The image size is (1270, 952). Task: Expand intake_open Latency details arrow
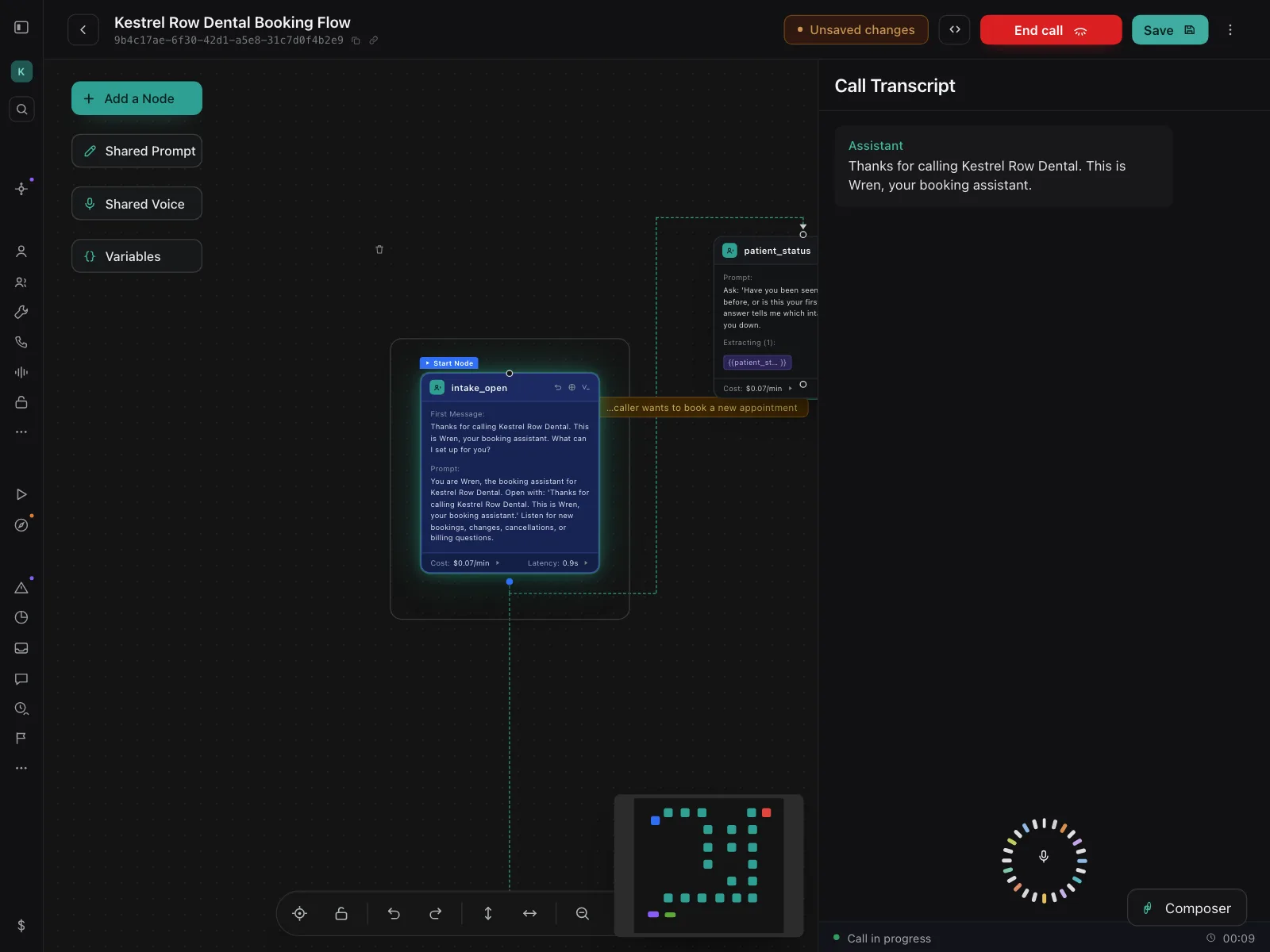tap(586, 563)
